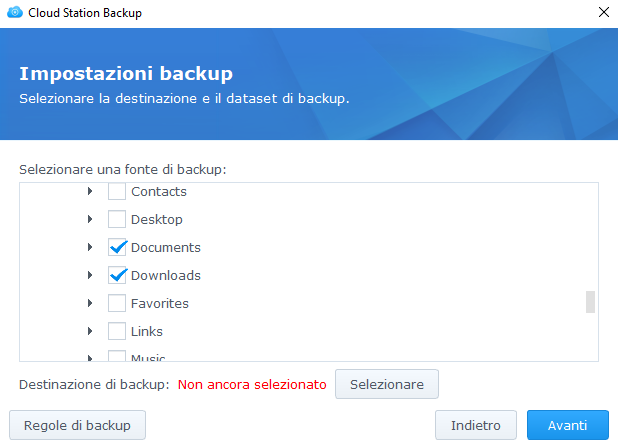This screenshot has width=618, height=446.
Task: Expand the Downloads folder arrow
Action: [90, 275]
